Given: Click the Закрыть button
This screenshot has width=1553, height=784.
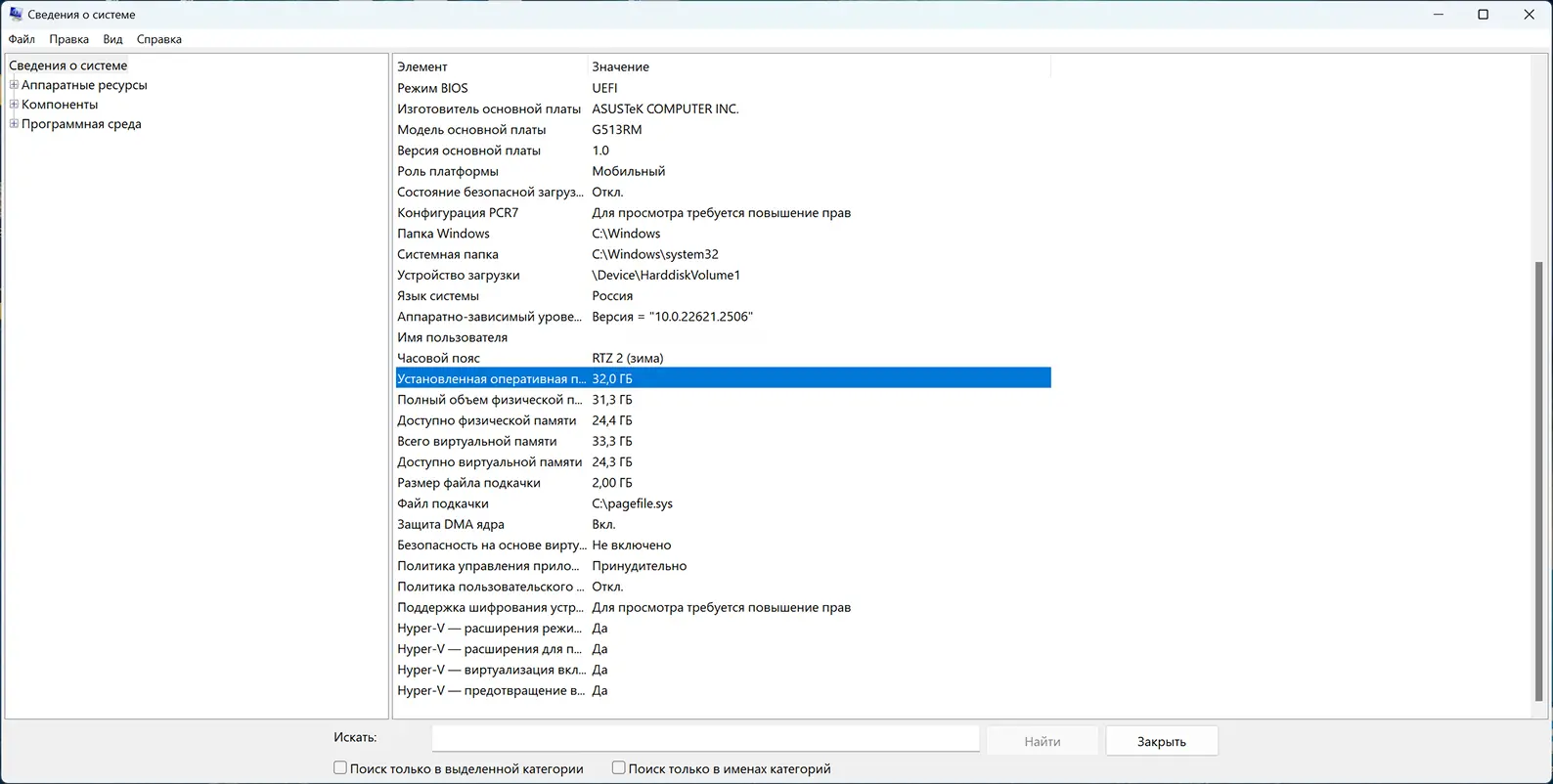Looking at the screenshot, I should (1161, 741).
